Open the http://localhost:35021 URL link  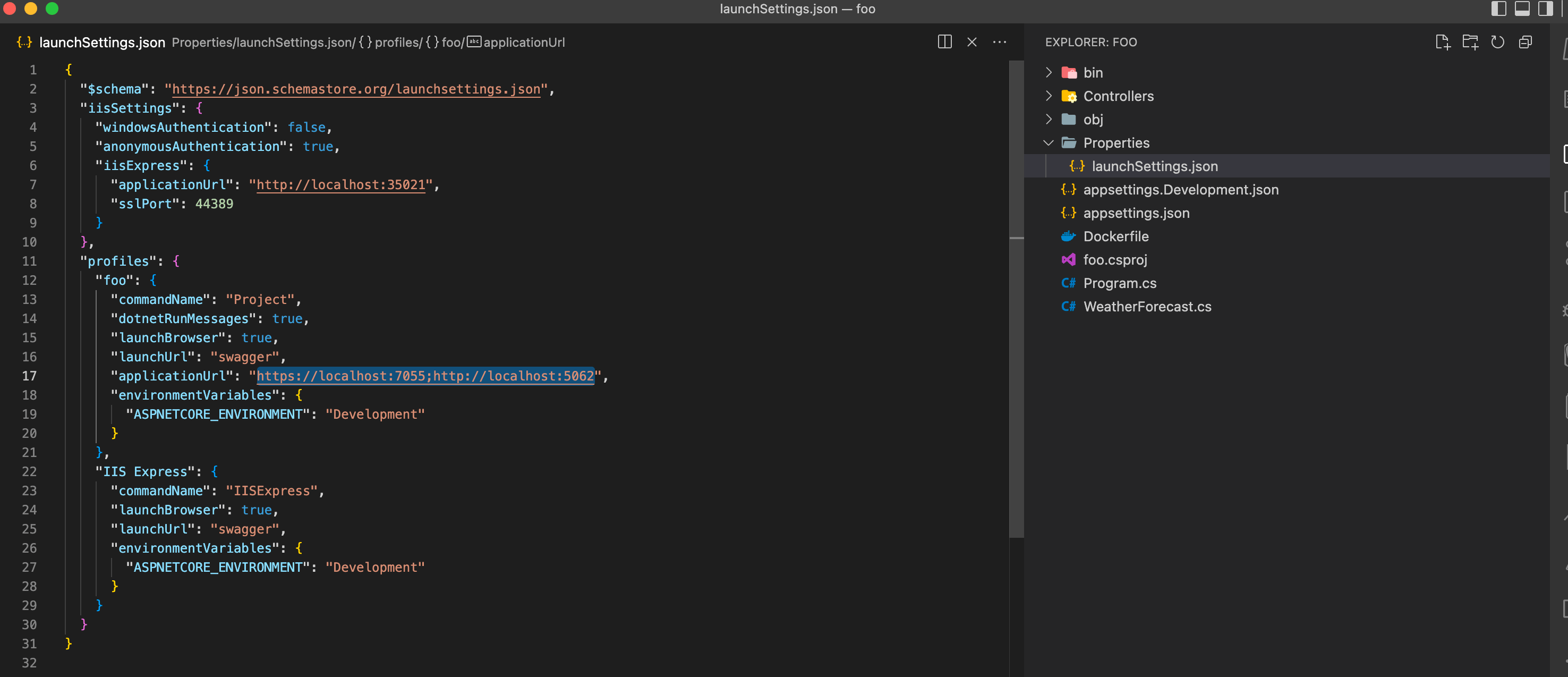coord(340,184)
